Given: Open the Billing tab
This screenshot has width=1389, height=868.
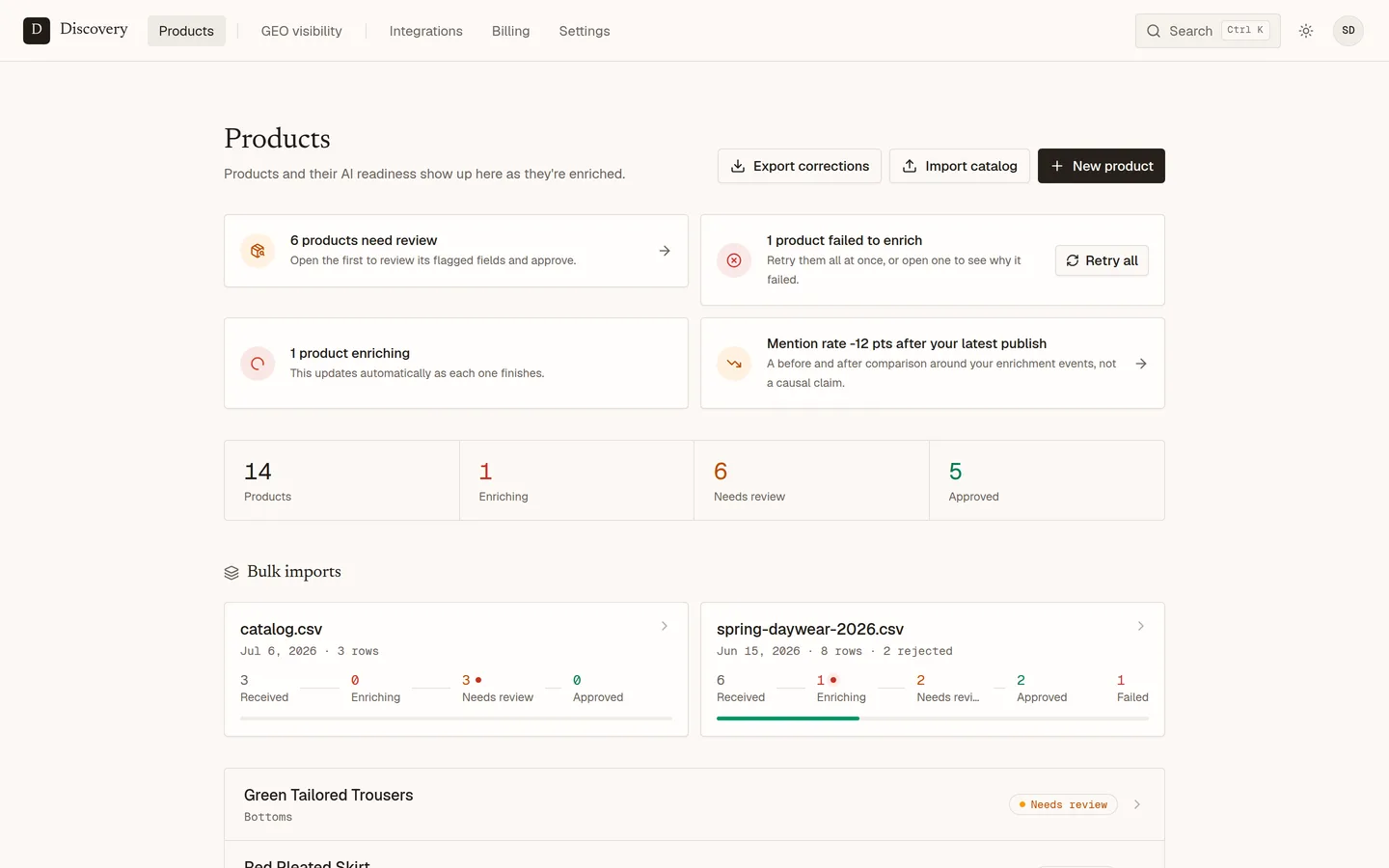Looking at the screenshot, I should click(x=511, y=31).
